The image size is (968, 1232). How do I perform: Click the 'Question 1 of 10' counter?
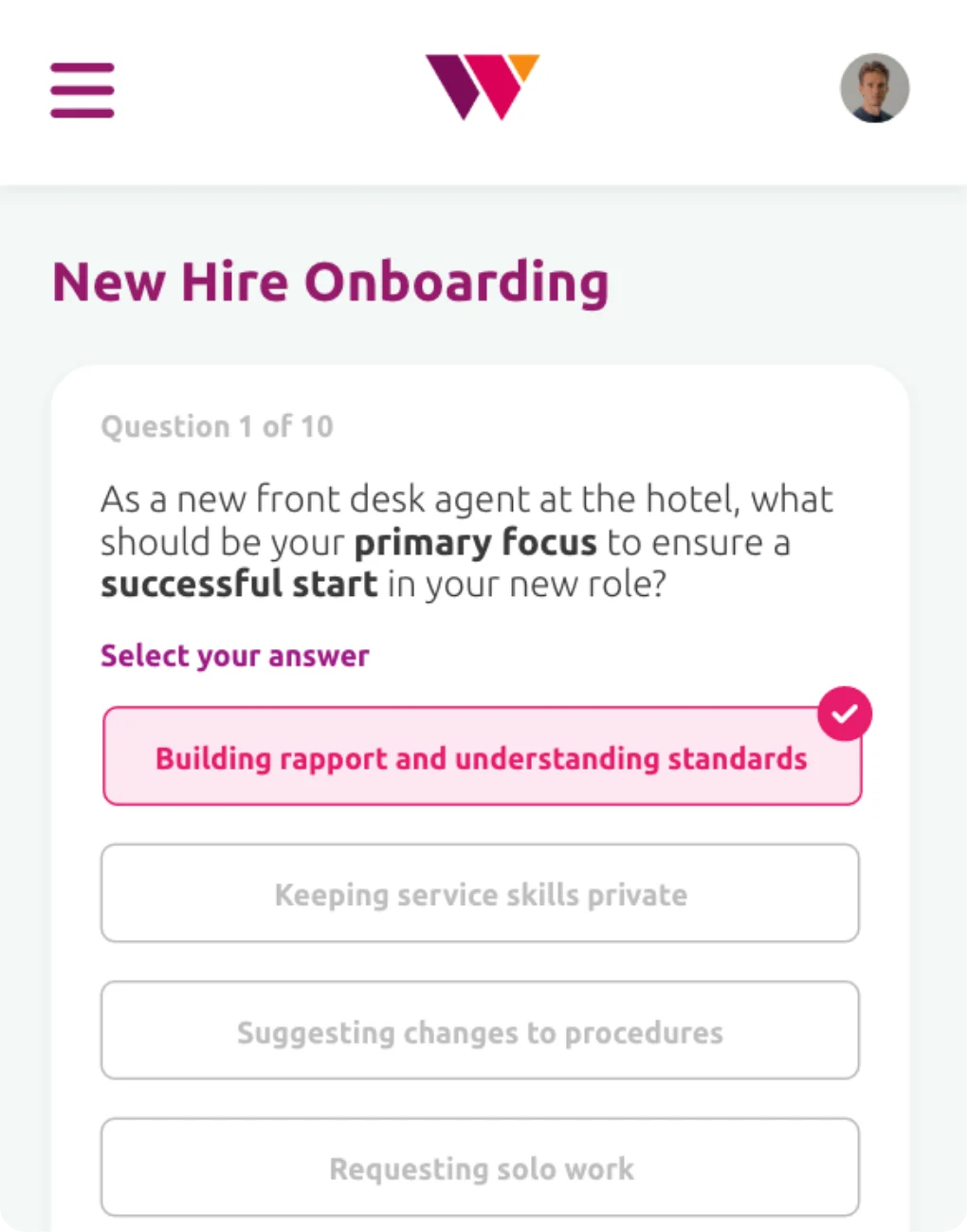coord(217,426)
